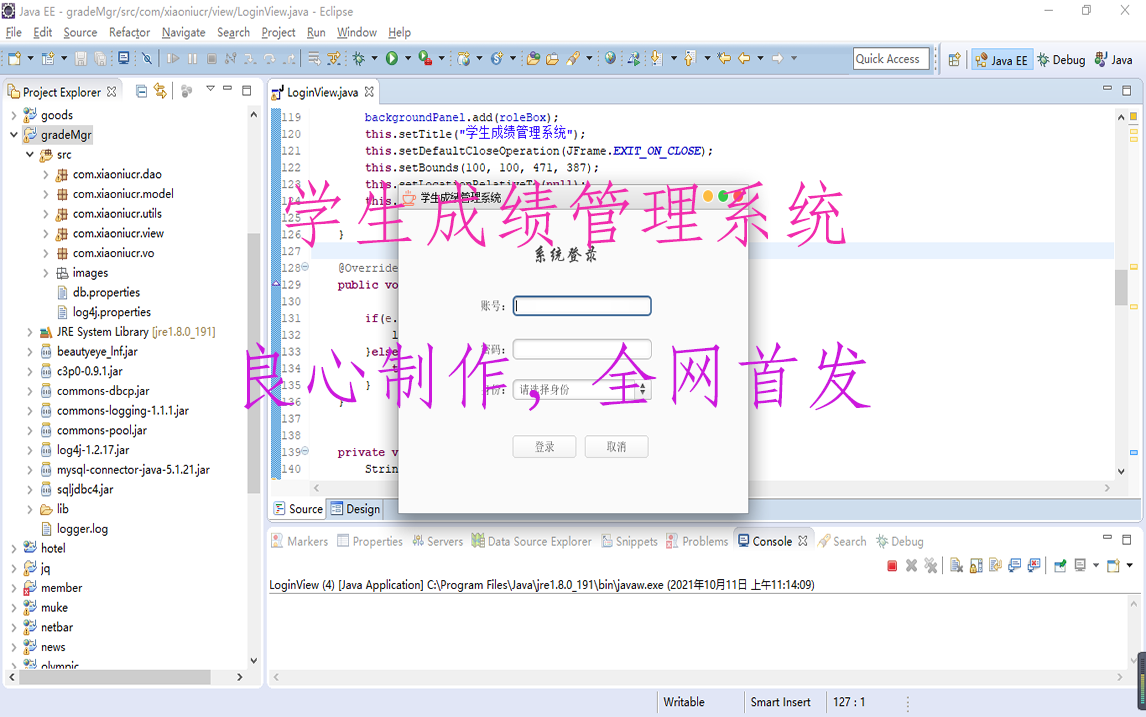Focus the account (账号) input field

click(582, 306)
